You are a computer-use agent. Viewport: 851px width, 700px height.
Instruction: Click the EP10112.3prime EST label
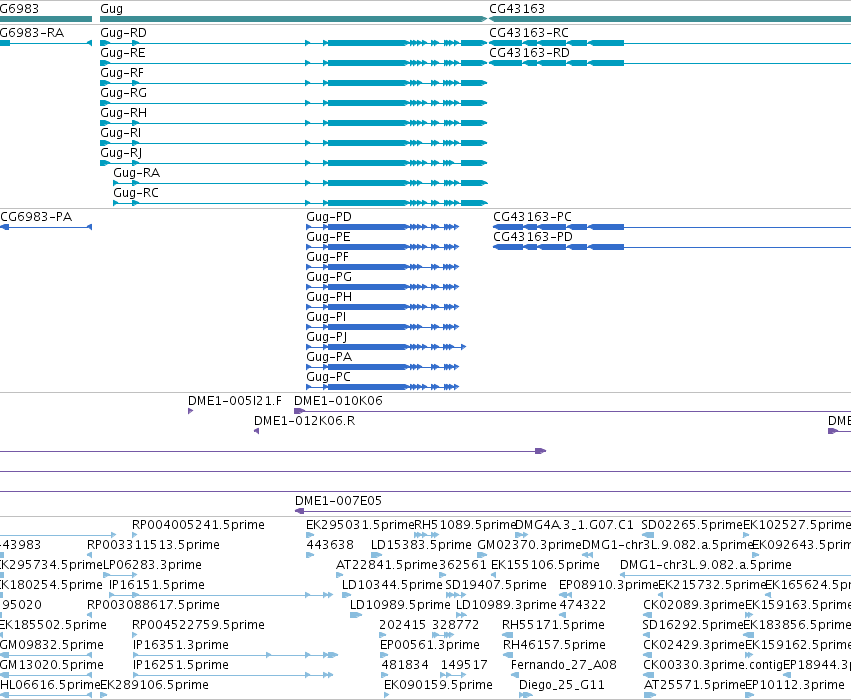(795, 685)
